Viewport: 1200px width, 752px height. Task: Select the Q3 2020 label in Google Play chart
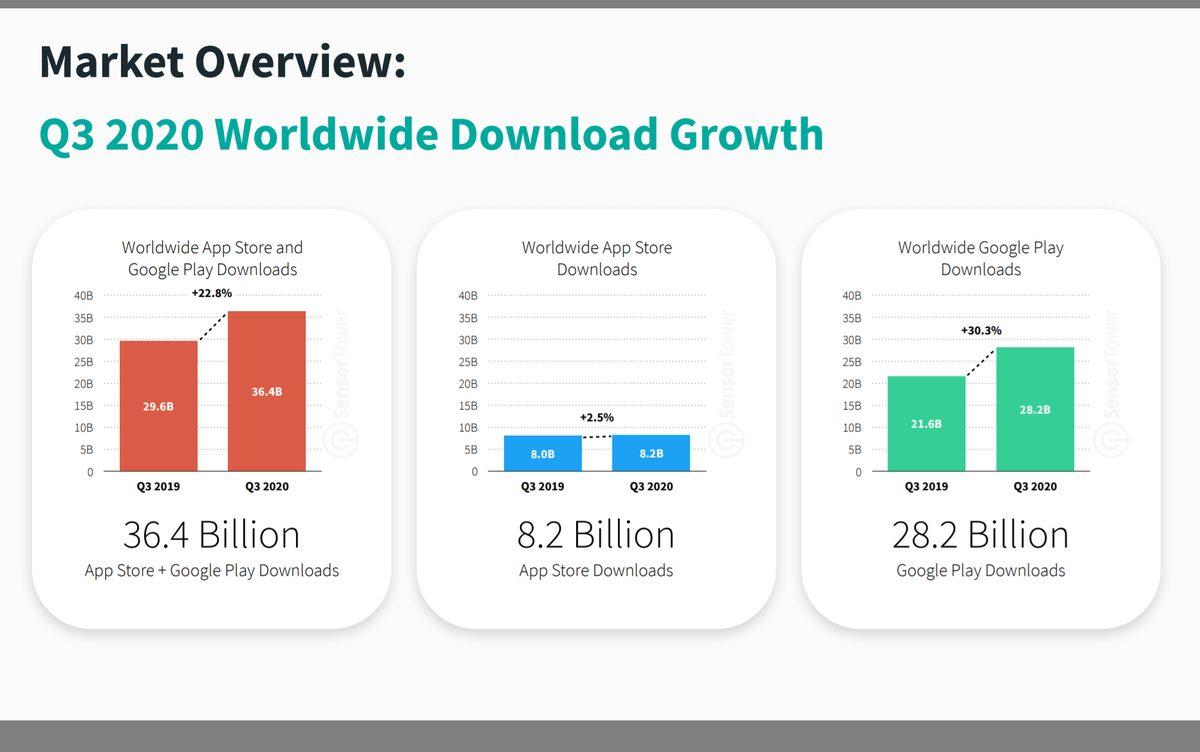tap(1035, 486)
